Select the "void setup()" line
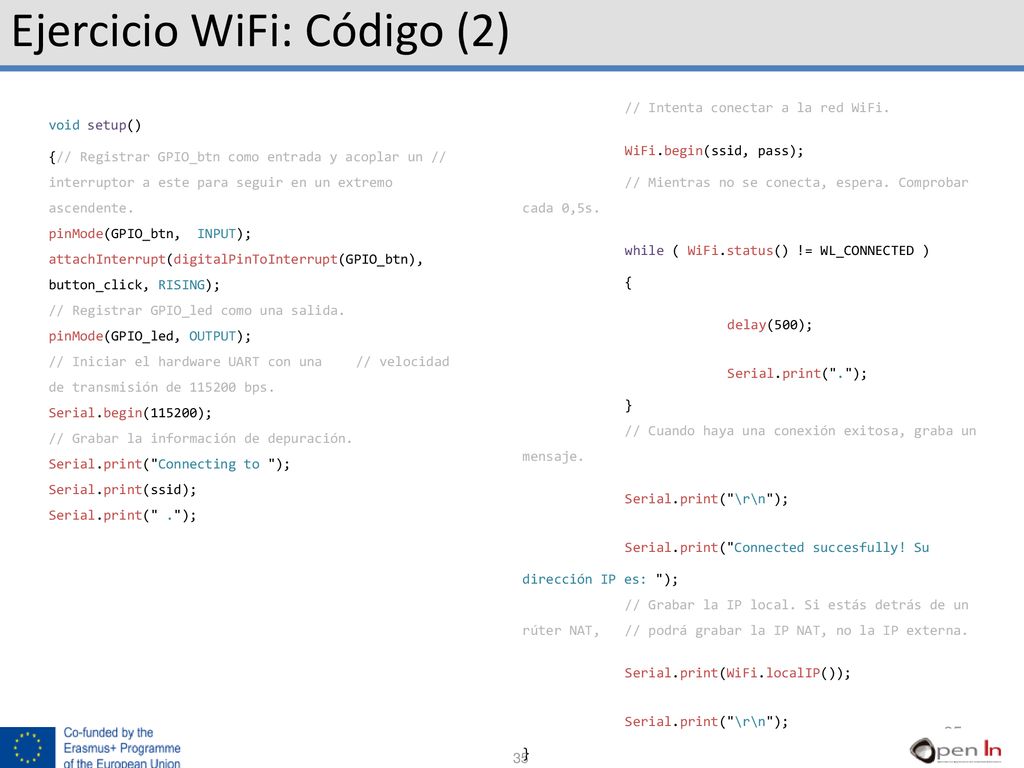 95,125
